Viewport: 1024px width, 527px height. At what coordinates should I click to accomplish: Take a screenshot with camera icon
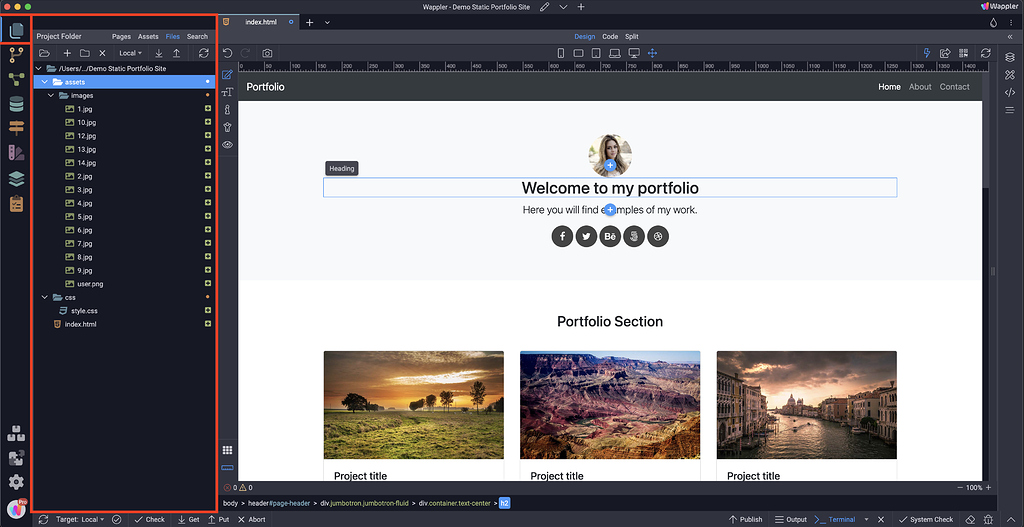pos(267,54)
